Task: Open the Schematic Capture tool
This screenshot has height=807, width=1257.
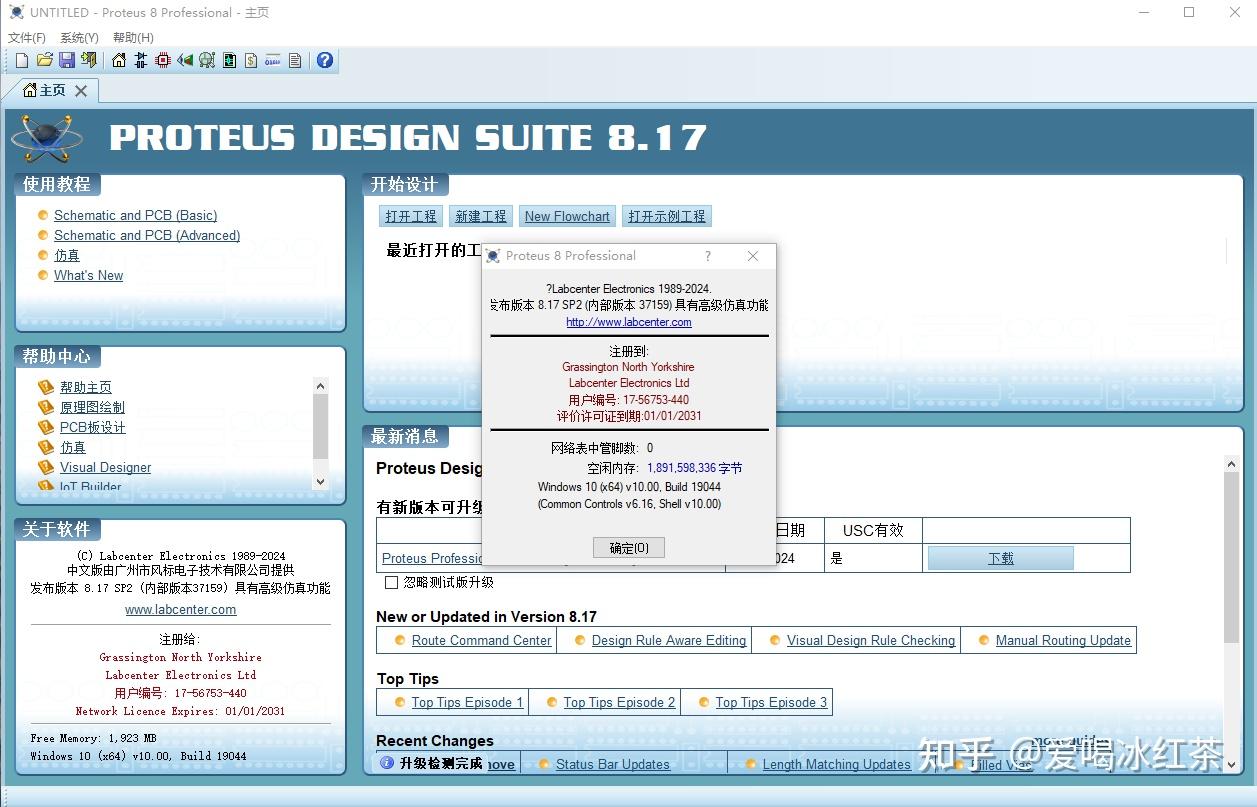Action: pos(140,60)
